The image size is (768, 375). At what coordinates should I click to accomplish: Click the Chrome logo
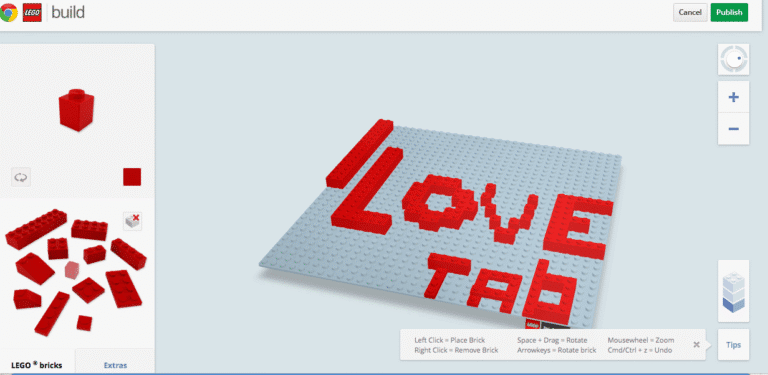coord(9,13)
